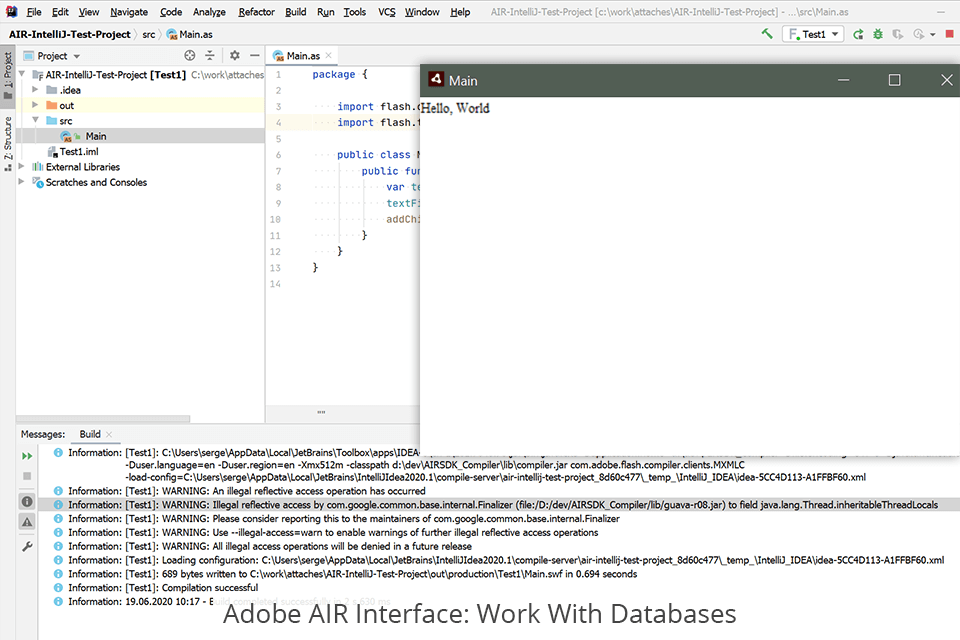Click the Build project hammer icon
The image size is (960, 640).
click(767, 34)
